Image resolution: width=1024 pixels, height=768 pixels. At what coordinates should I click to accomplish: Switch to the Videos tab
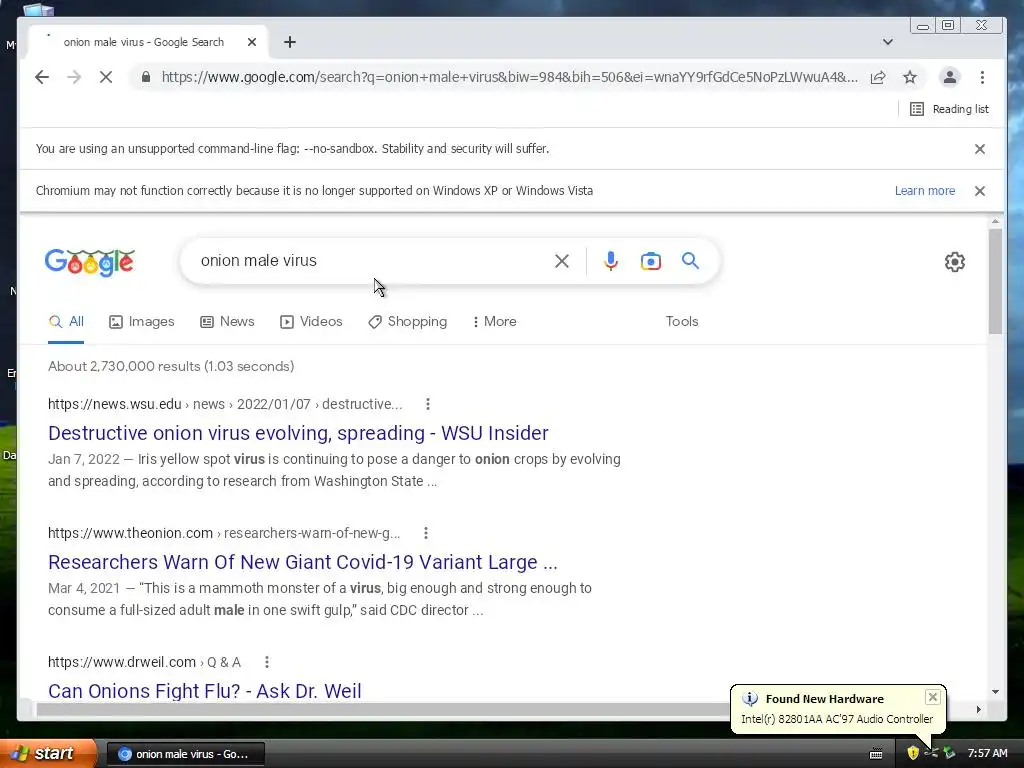click(x=311, y=321)
